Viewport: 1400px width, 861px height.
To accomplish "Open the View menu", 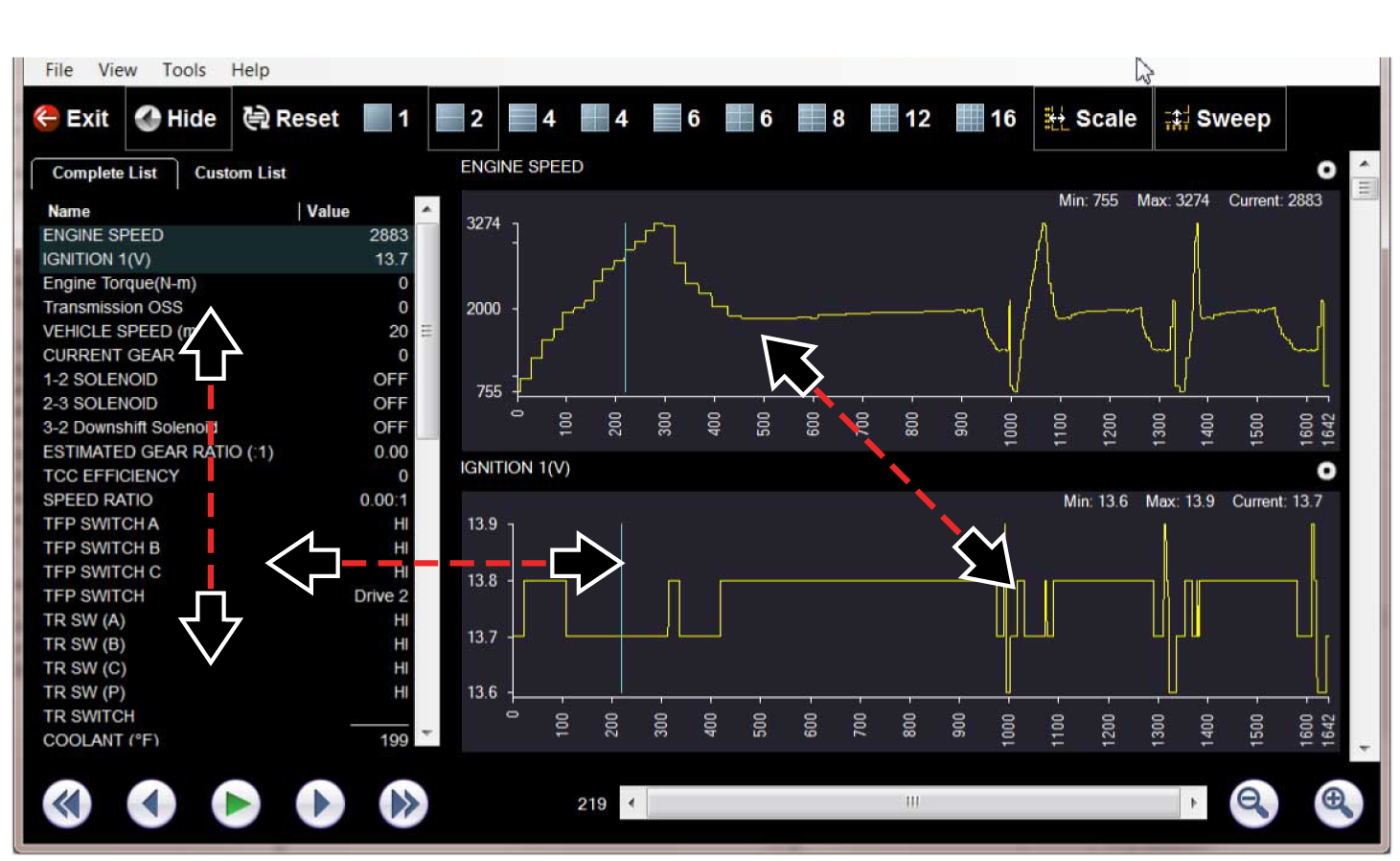I will click(x=117, y=70).
